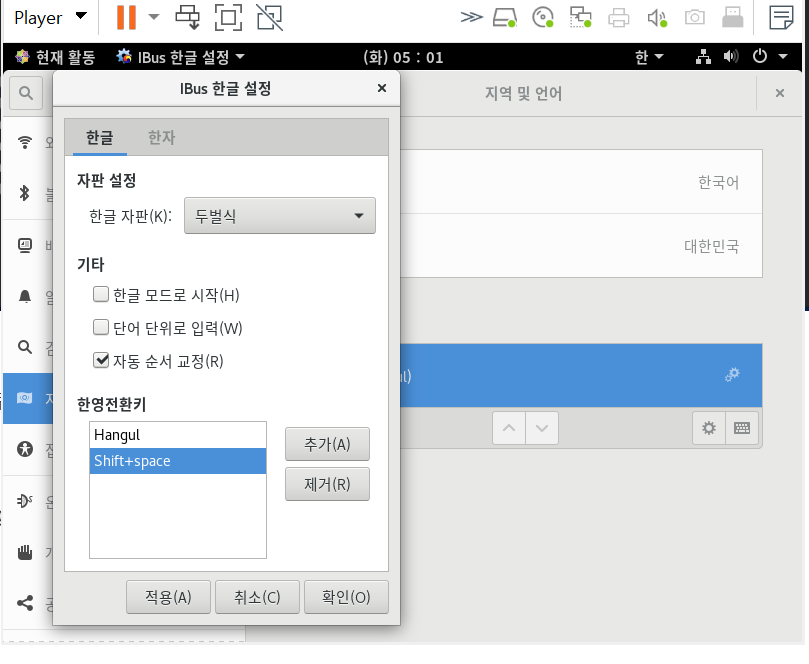The height and width of the screenshot is (664, 809).
Task: Select the online accounts icon in sidebar
Action: click(x=25, y=500)
